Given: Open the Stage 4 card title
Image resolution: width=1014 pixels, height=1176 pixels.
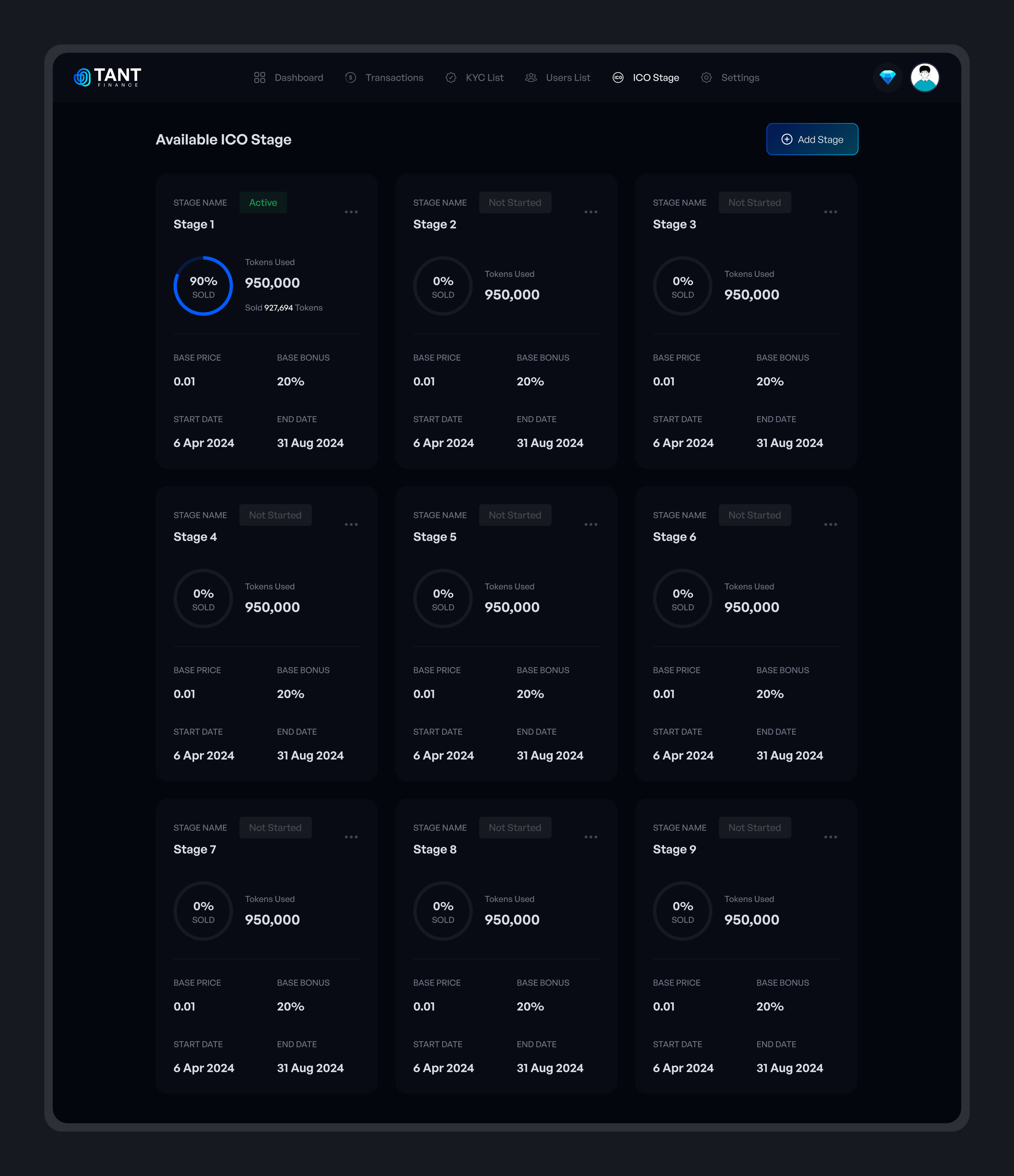Looking at the screenshot, I should pyautogui.click(x=195, y=536).
